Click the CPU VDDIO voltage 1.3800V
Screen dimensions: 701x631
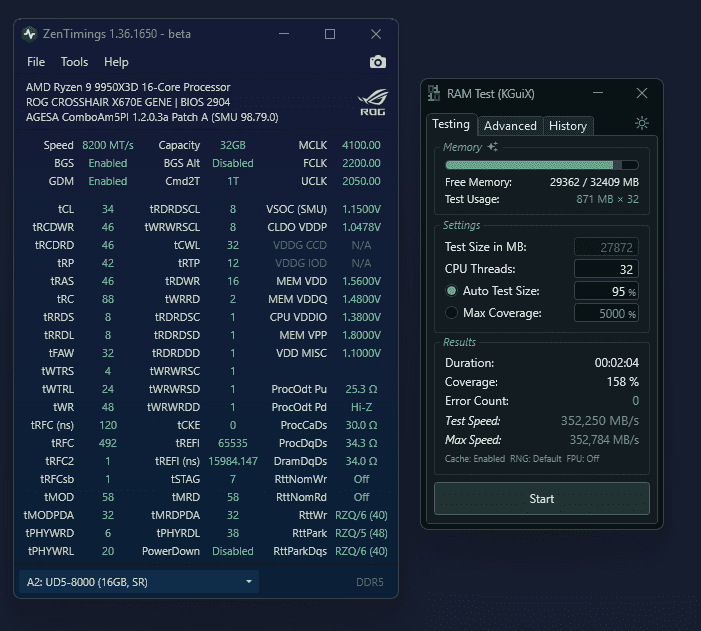pos(361,317)
